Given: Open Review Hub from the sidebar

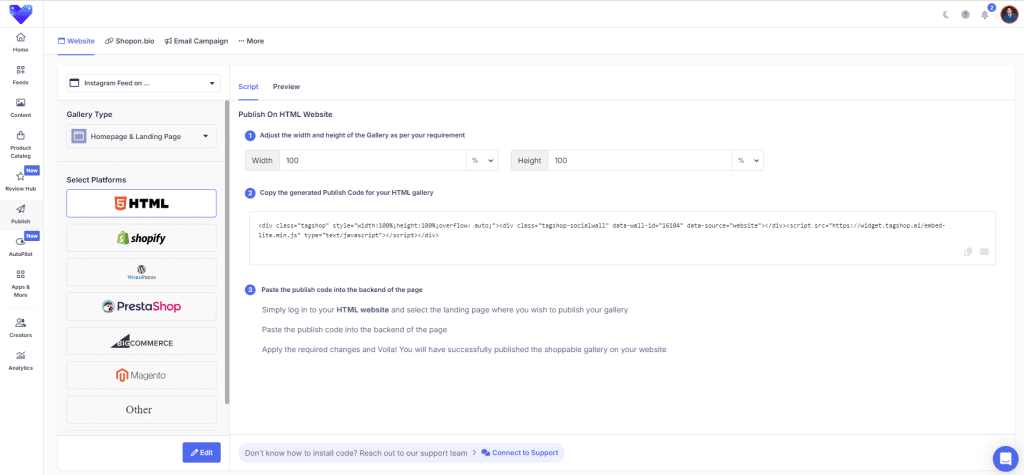Looking at the screenshot, I should tap(20, 181).
